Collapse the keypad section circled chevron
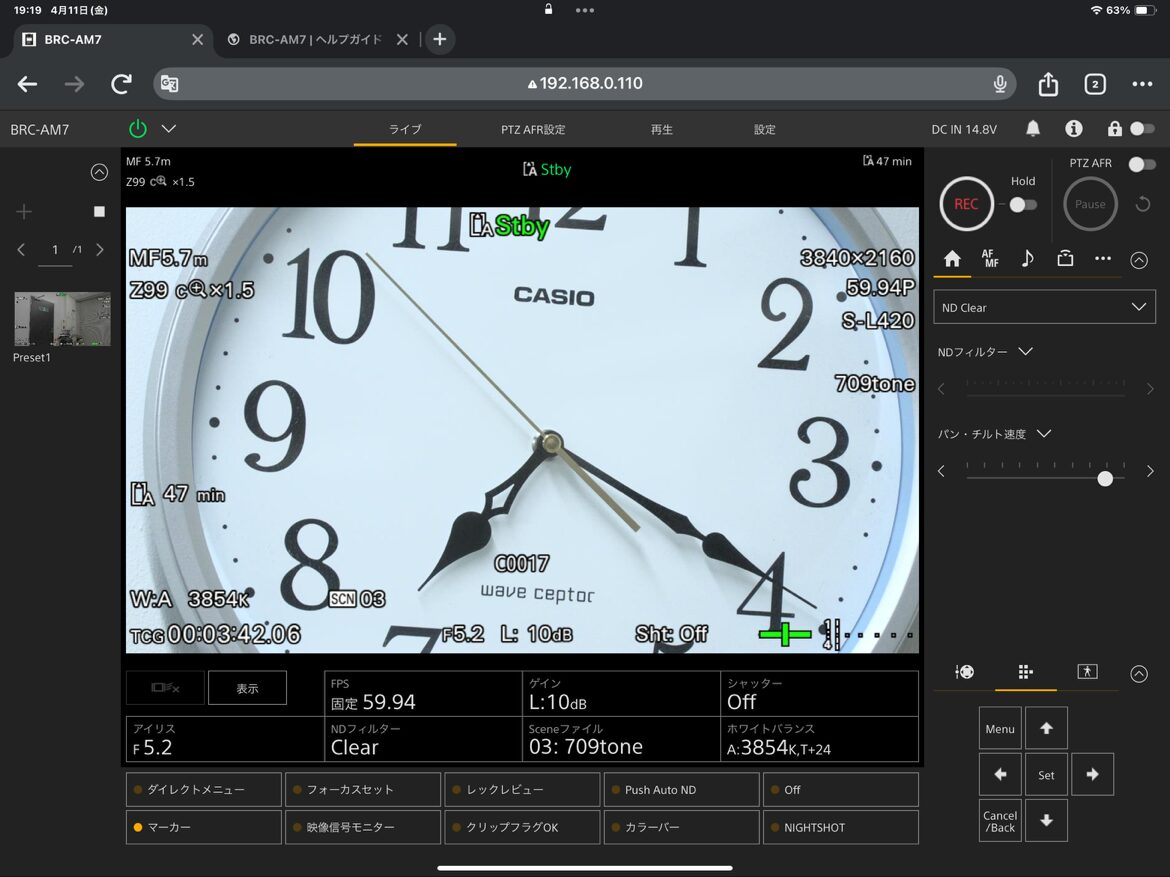 point(1139,673)
